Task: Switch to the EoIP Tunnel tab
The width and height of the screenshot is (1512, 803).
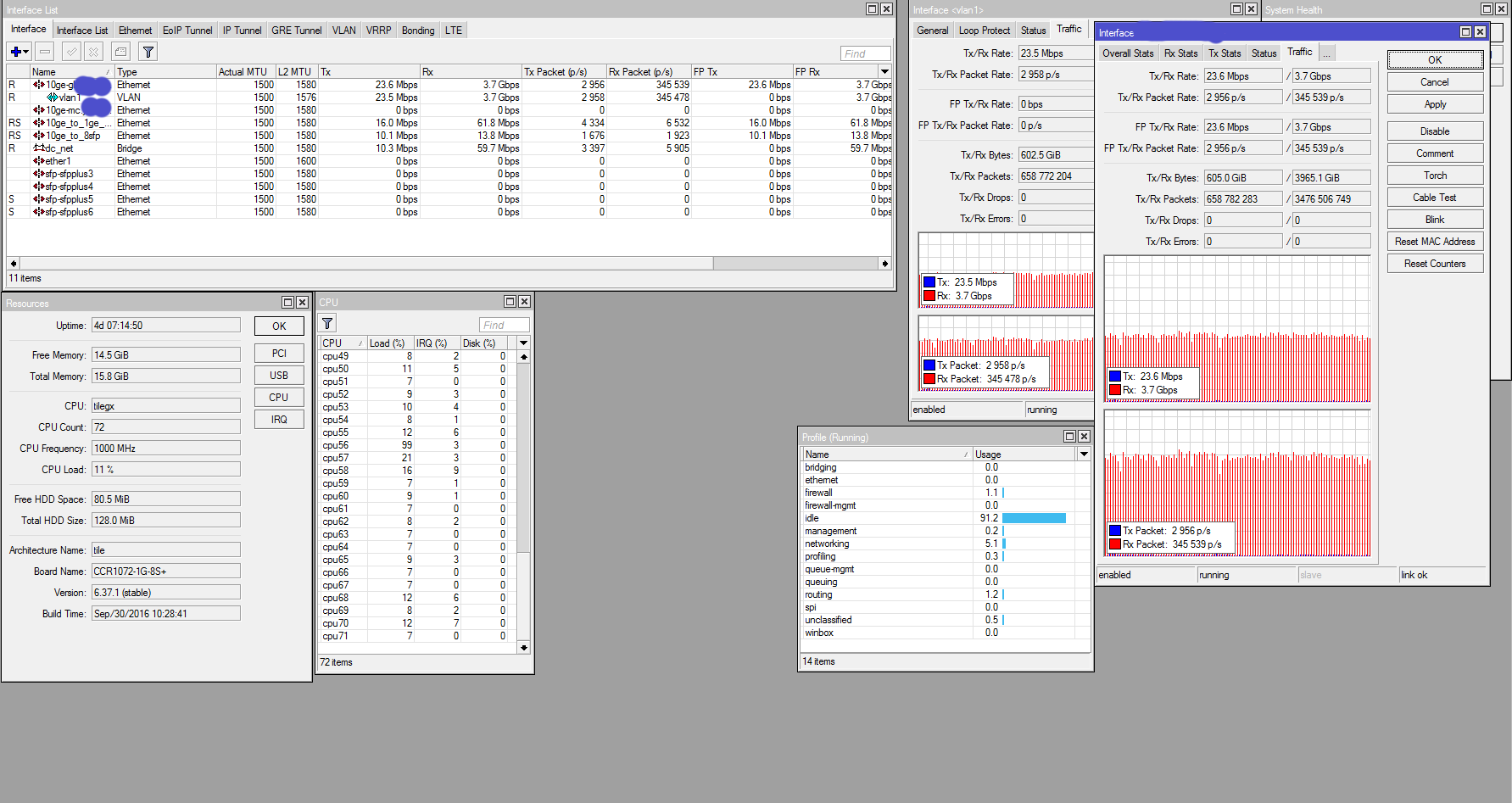Action: tap(187, 31)
